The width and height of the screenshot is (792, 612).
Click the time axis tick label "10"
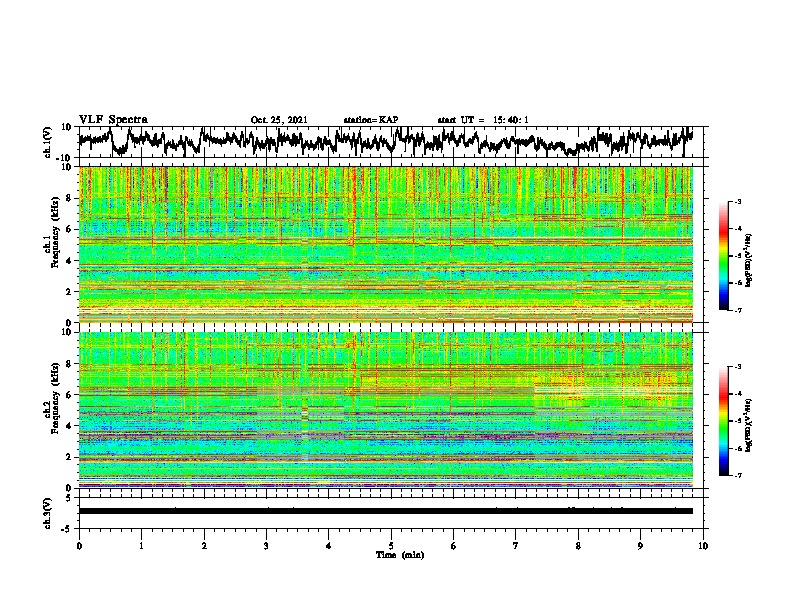tap(703, 546)
